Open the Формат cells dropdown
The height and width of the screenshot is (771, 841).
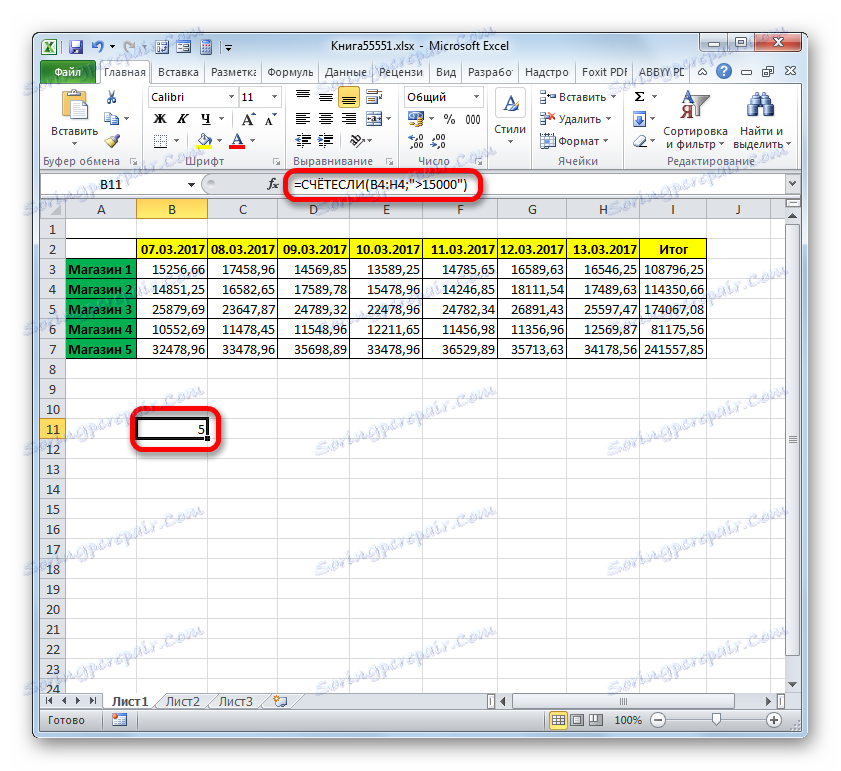click(574, 141)
